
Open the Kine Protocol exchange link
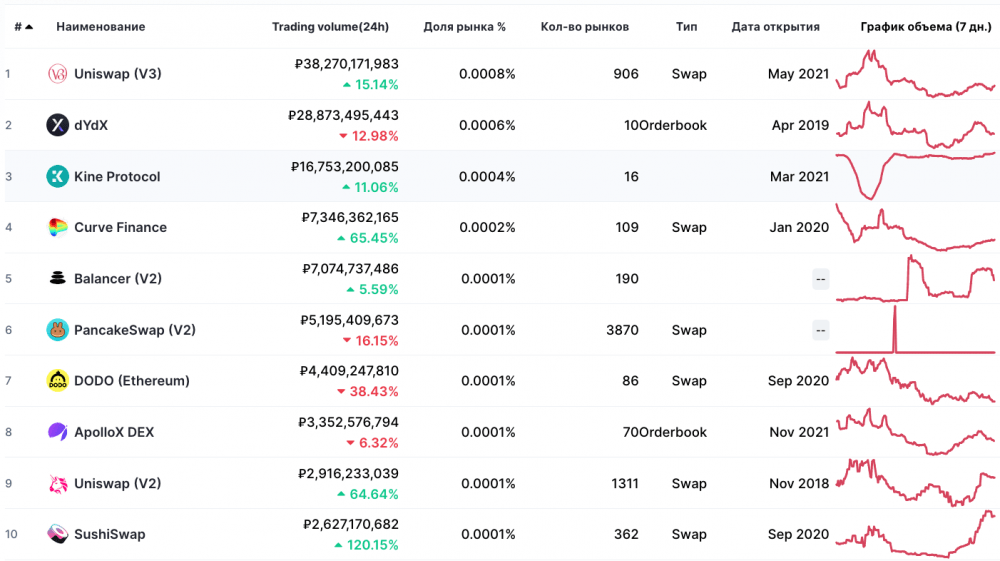117,177
